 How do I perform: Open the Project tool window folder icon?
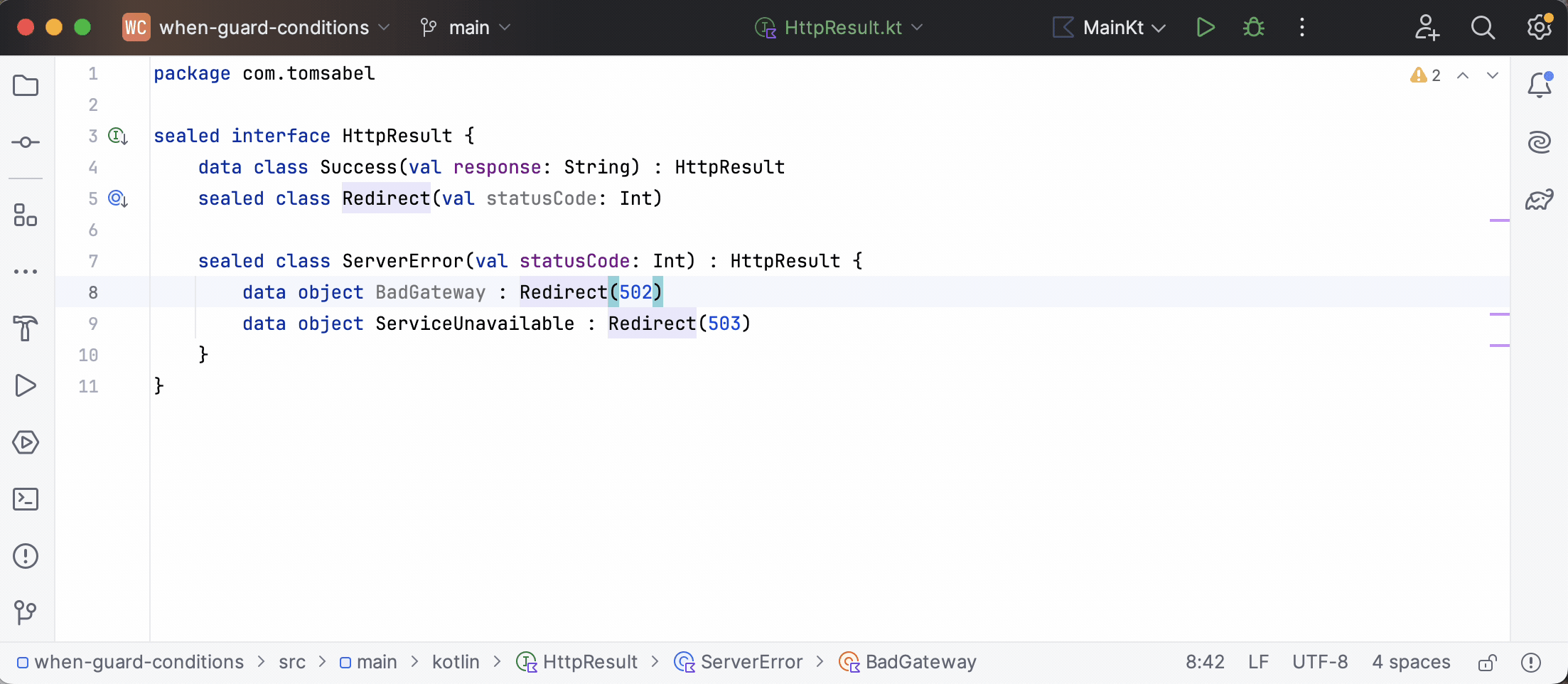(26, 86)
